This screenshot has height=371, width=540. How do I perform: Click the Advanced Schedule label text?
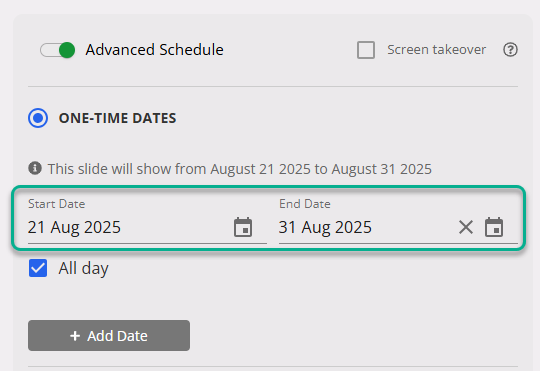tap(155, 50)
